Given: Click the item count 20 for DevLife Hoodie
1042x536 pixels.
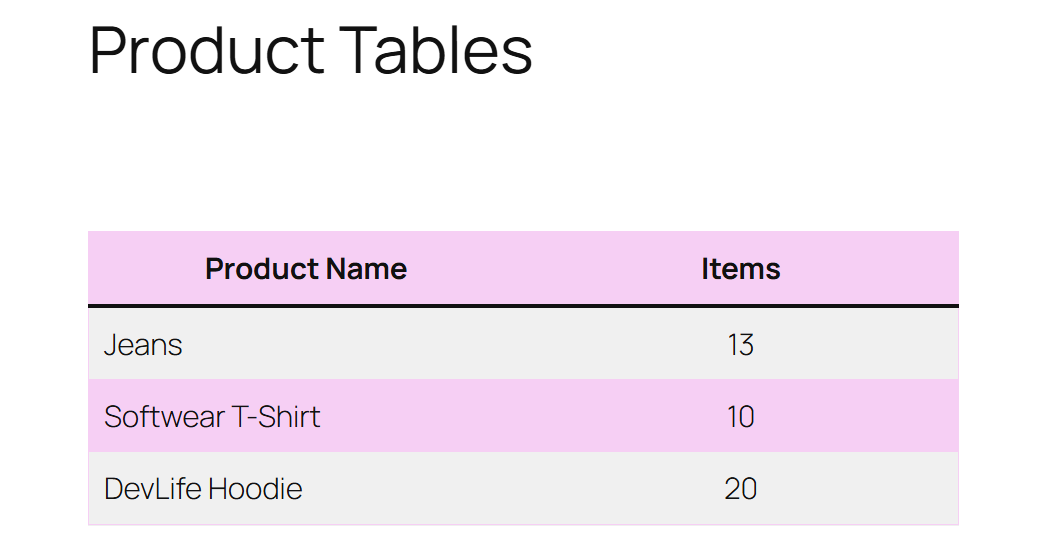Looking at the screenshot, I should [740, 489].
